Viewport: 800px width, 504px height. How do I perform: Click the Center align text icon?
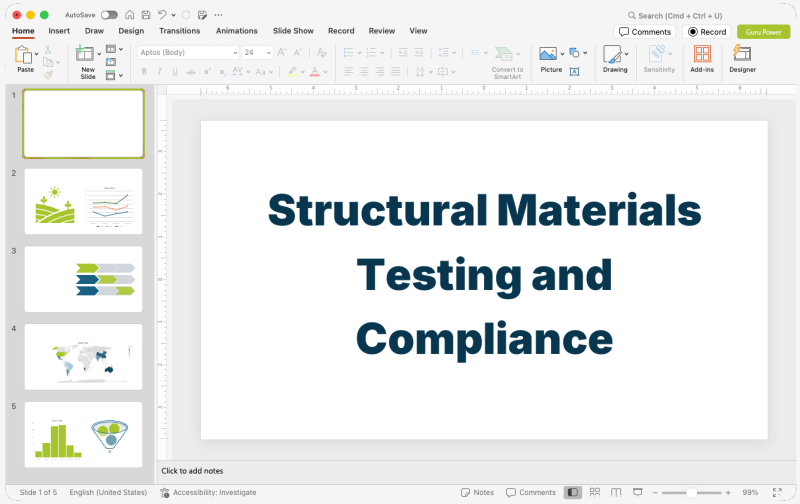364,71
